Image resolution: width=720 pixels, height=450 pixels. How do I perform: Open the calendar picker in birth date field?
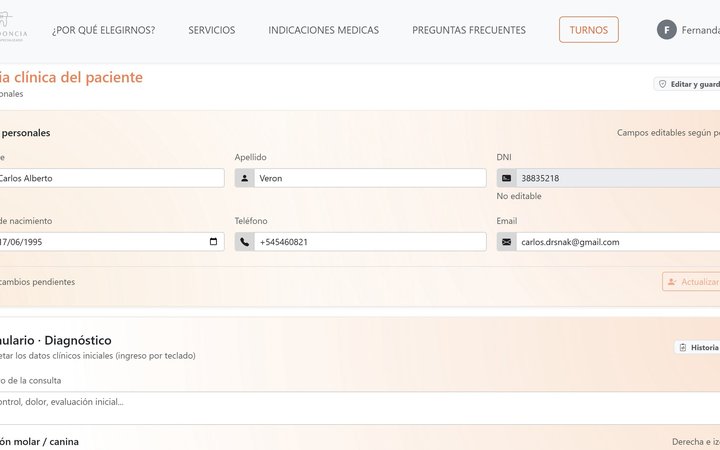(213, 242)
